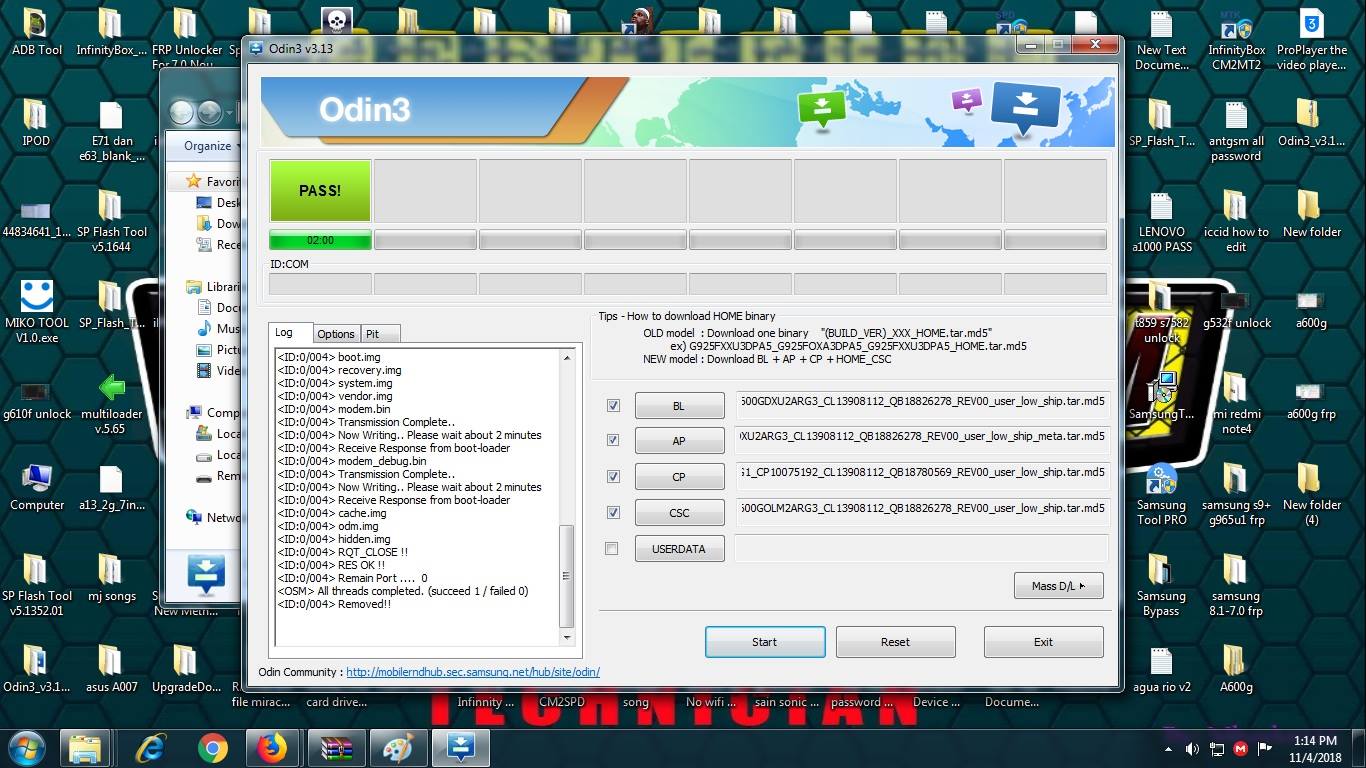1366x768 pixels.
Task: Open Internet Explorer from the taskbar
Action: coord(151,747)
